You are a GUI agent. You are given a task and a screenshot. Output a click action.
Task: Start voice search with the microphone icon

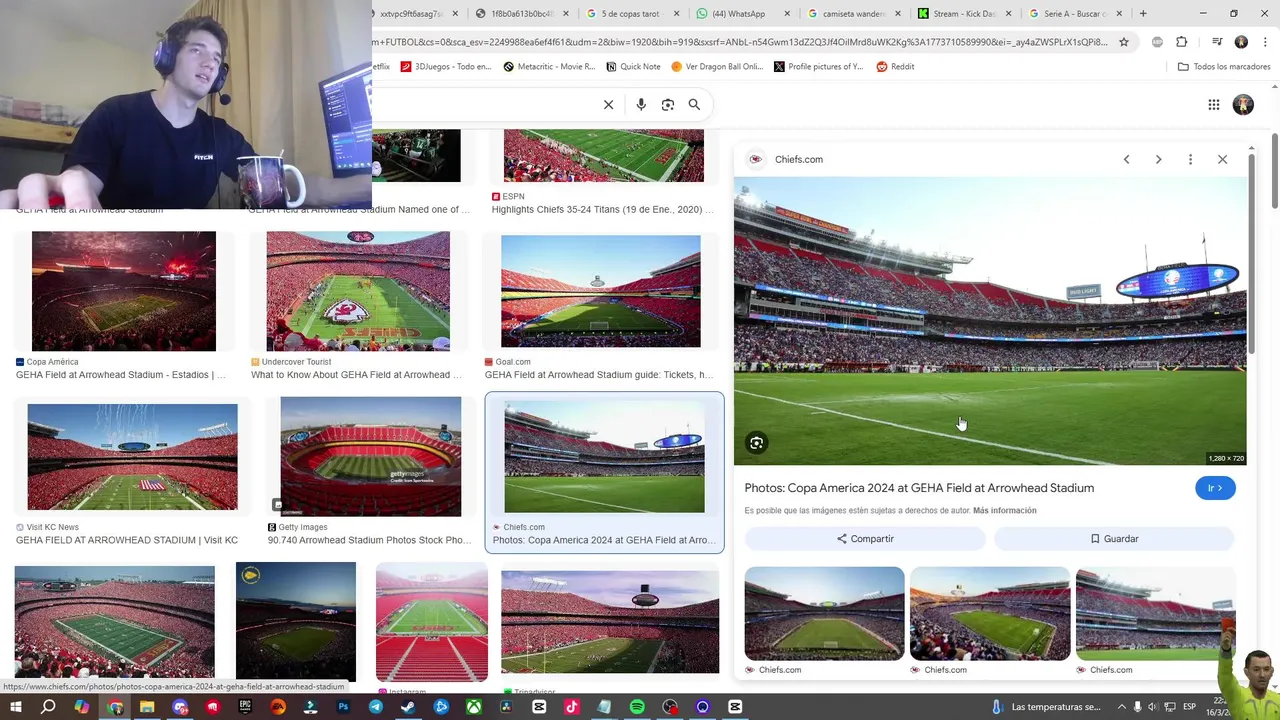point(641,104)
